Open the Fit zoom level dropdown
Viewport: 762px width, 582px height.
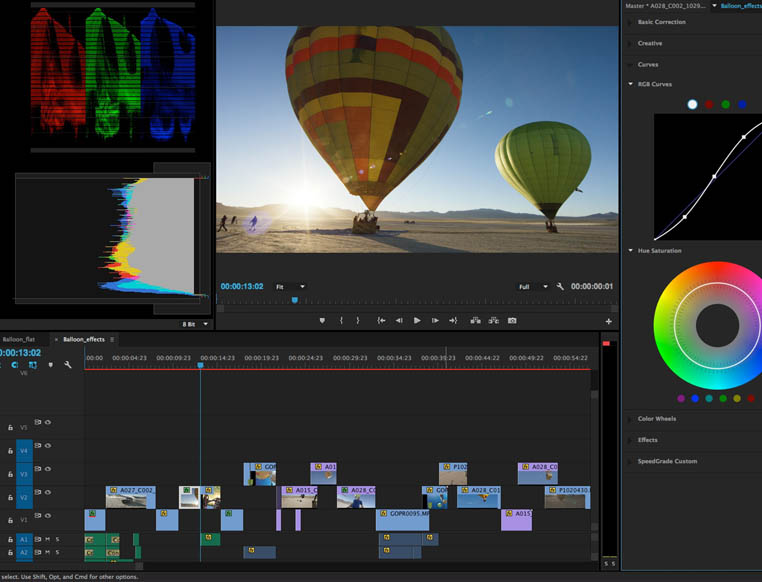pos(290,287)
